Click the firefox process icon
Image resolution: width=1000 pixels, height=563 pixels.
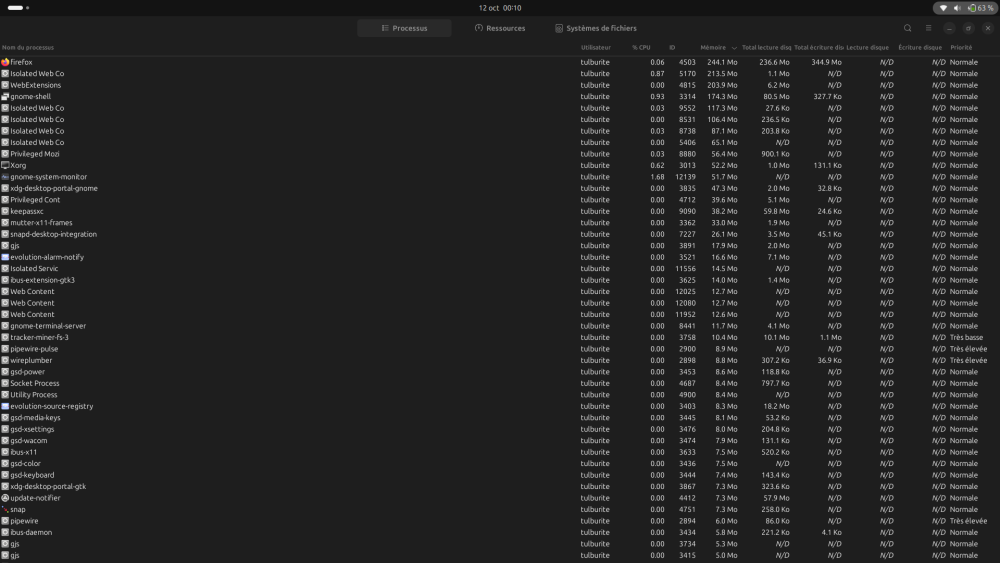tap(5, 62)
